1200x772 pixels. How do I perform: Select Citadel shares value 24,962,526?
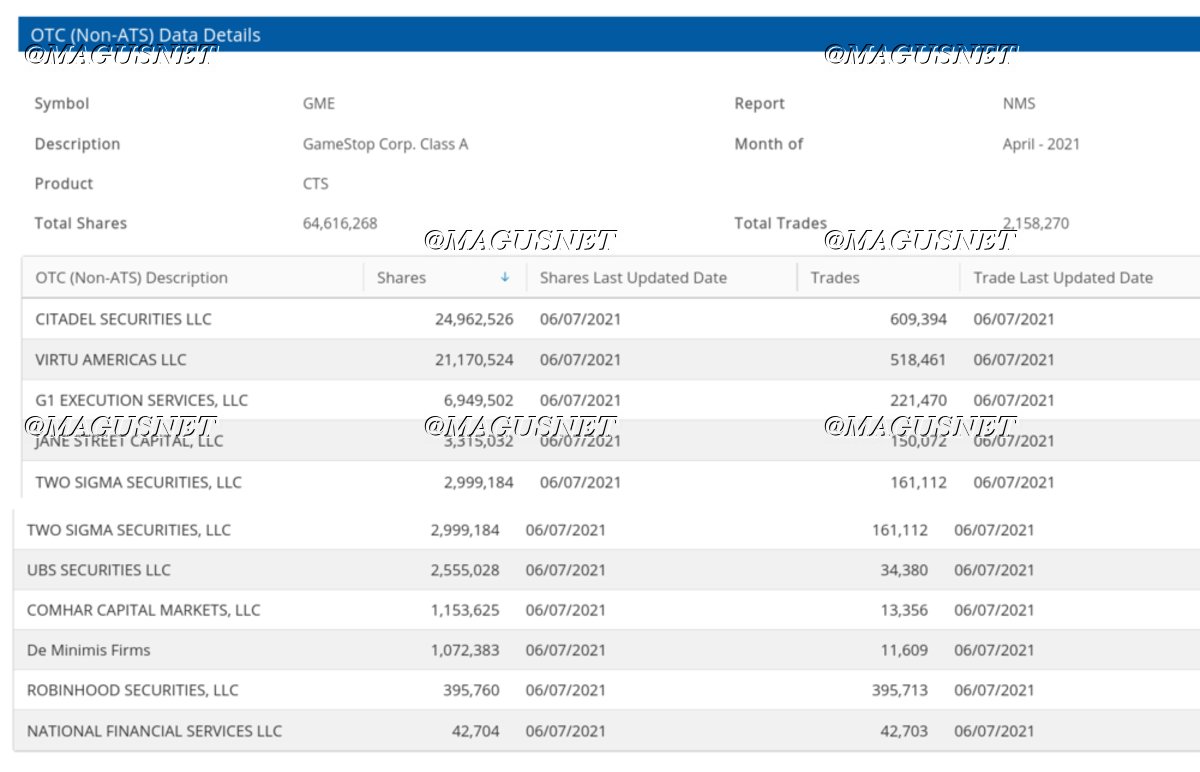click(x=474, y=319)
